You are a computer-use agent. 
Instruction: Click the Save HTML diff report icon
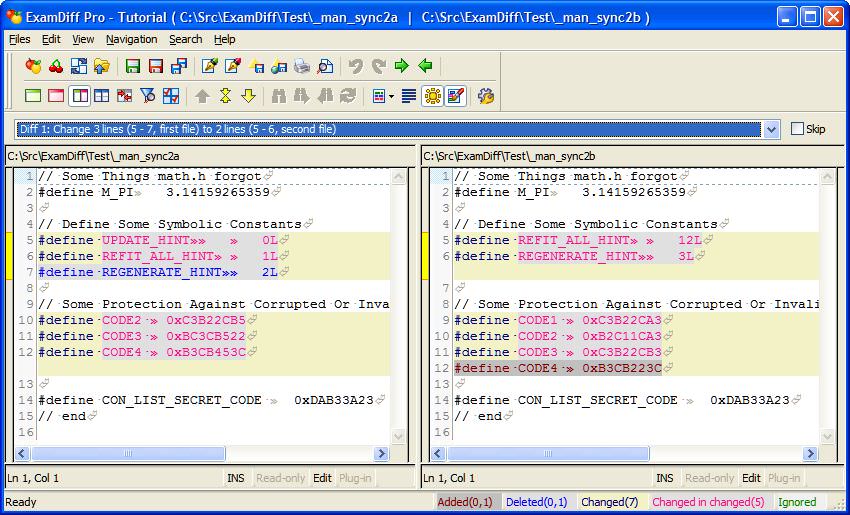279,66
